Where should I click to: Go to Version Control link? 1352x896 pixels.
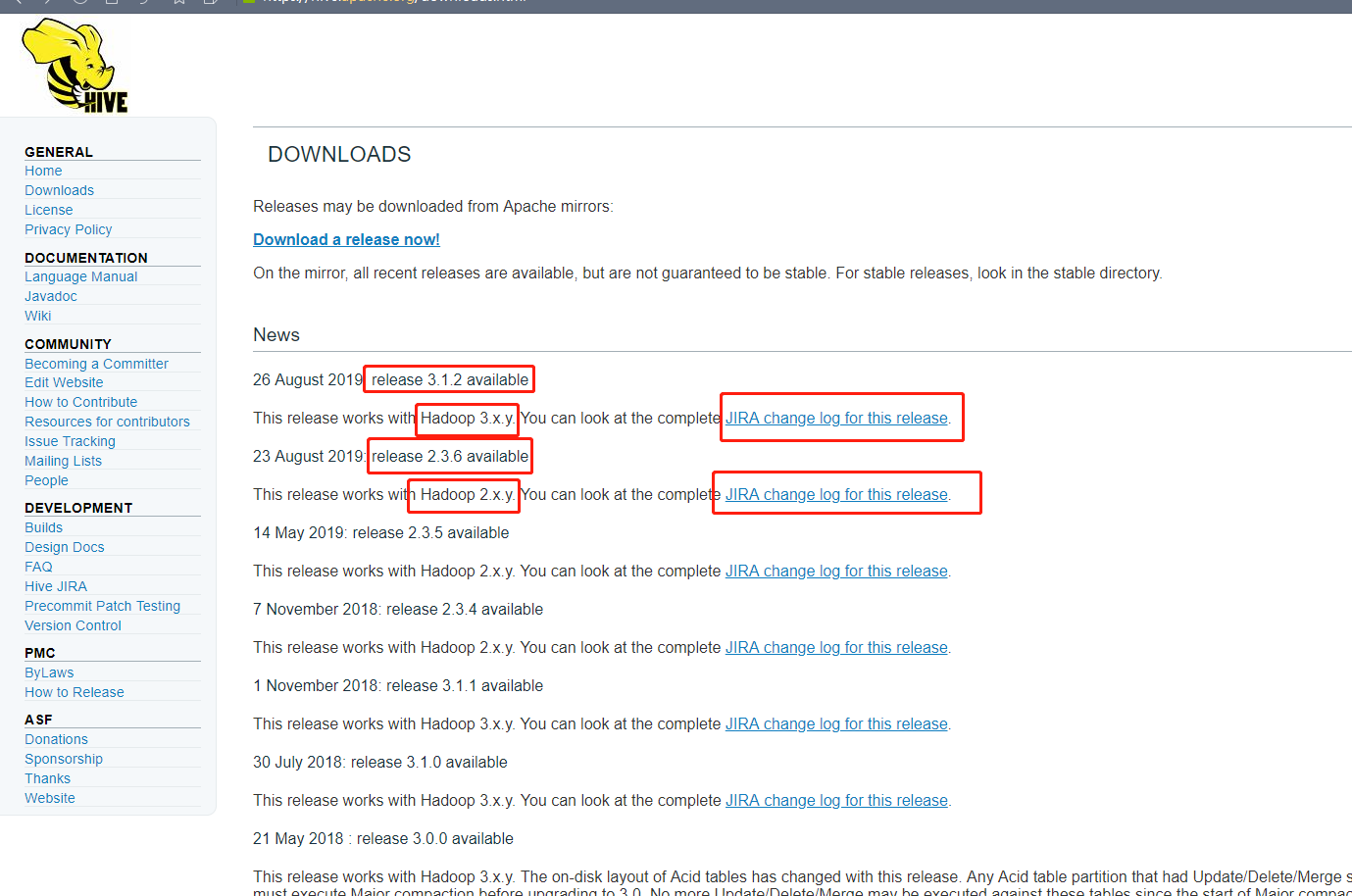click(x=74, y=625)
